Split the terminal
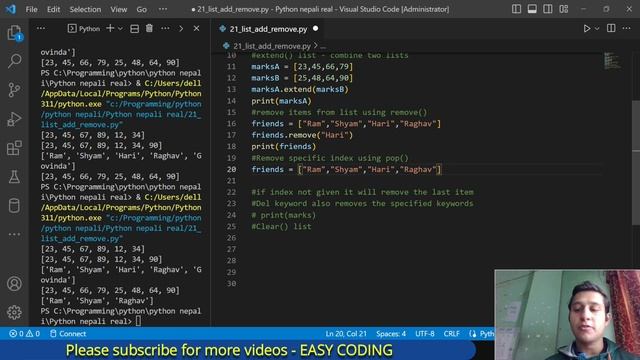 point(134,29)
